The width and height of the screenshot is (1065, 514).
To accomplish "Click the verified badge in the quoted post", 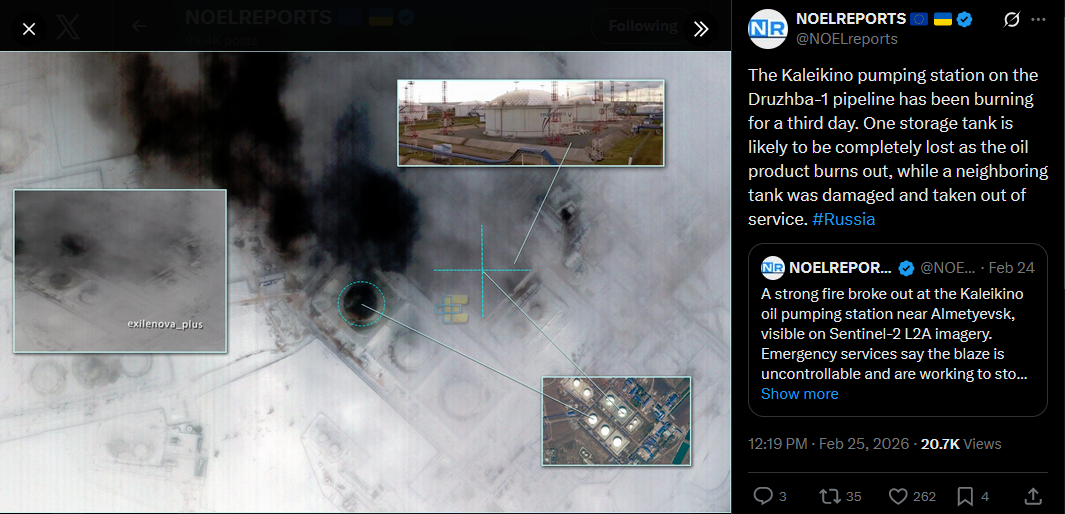I will (906, 268).
